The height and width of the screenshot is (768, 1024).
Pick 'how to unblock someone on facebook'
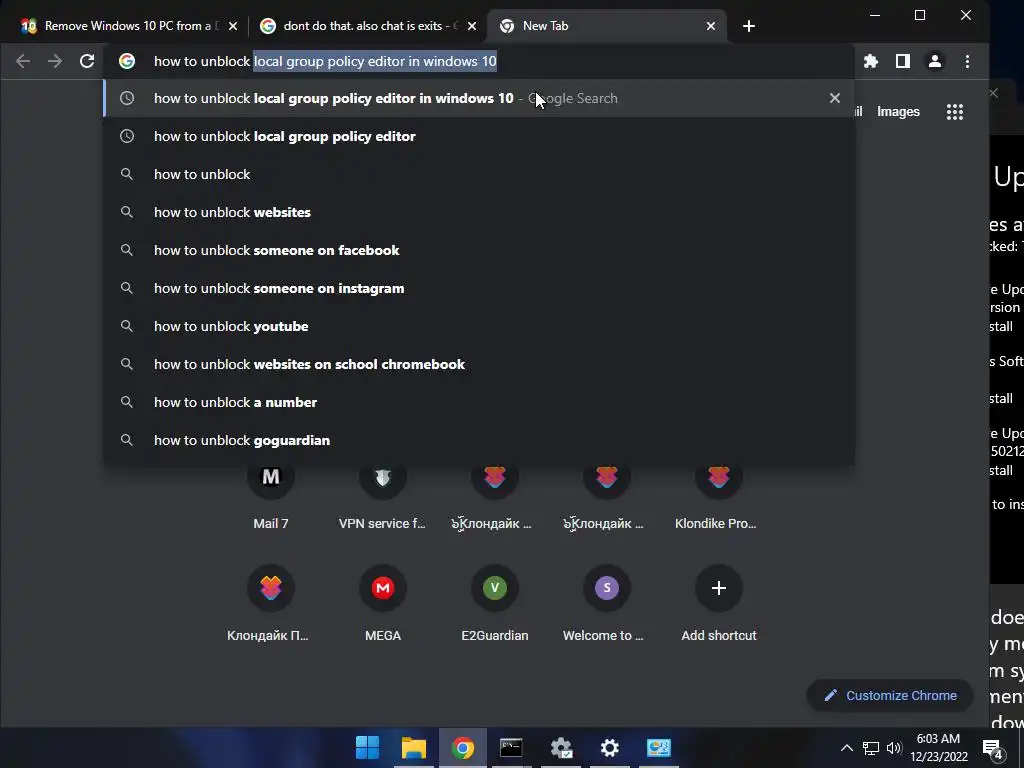tap(479, 250)
